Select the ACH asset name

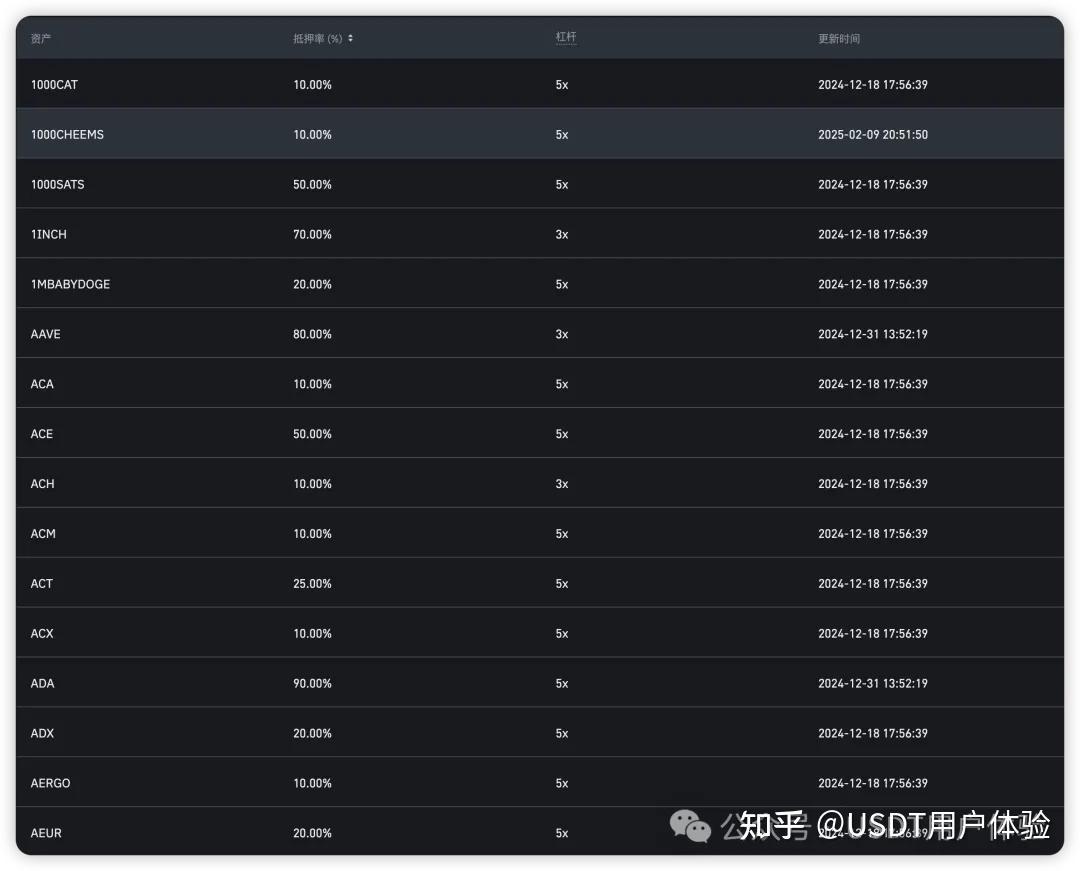(x=43, y=484)
